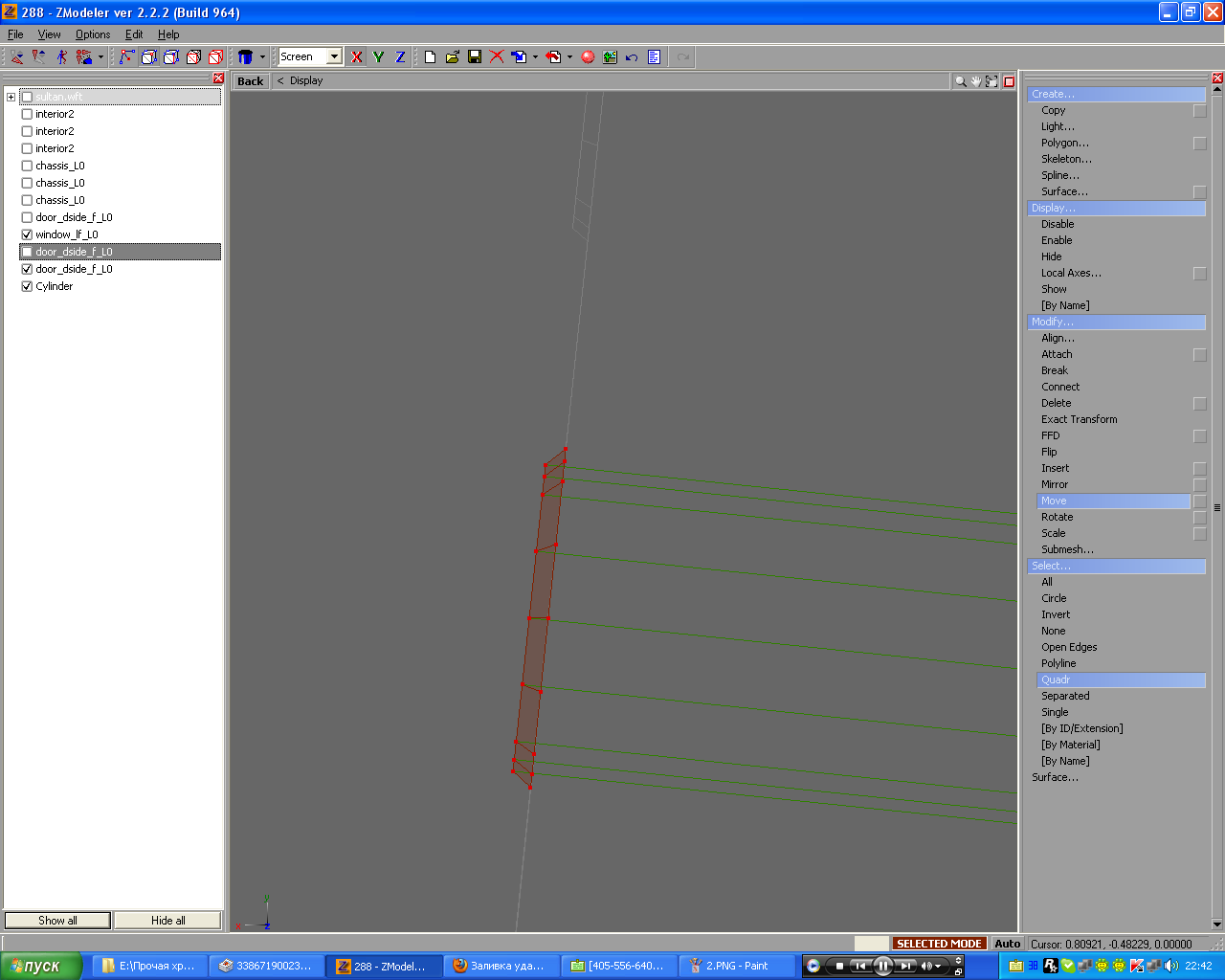Lock the Y axis
The image size is (1225, 980).
379,57
